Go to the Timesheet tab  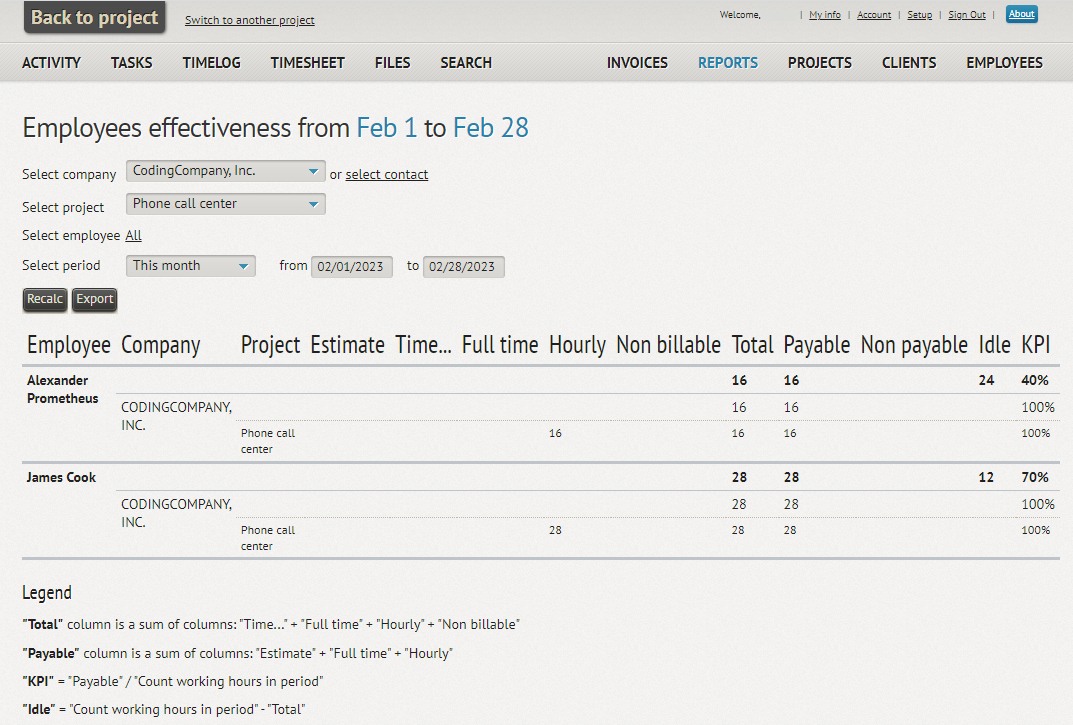pyautogui.click(x=307, y=62)
